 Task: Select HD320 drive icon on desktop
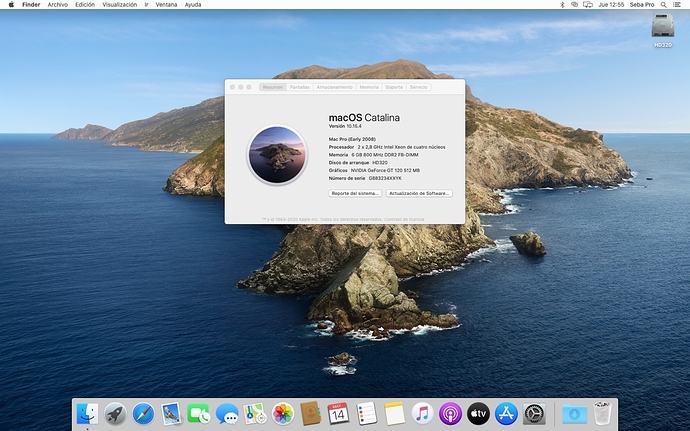click(663, 26)
